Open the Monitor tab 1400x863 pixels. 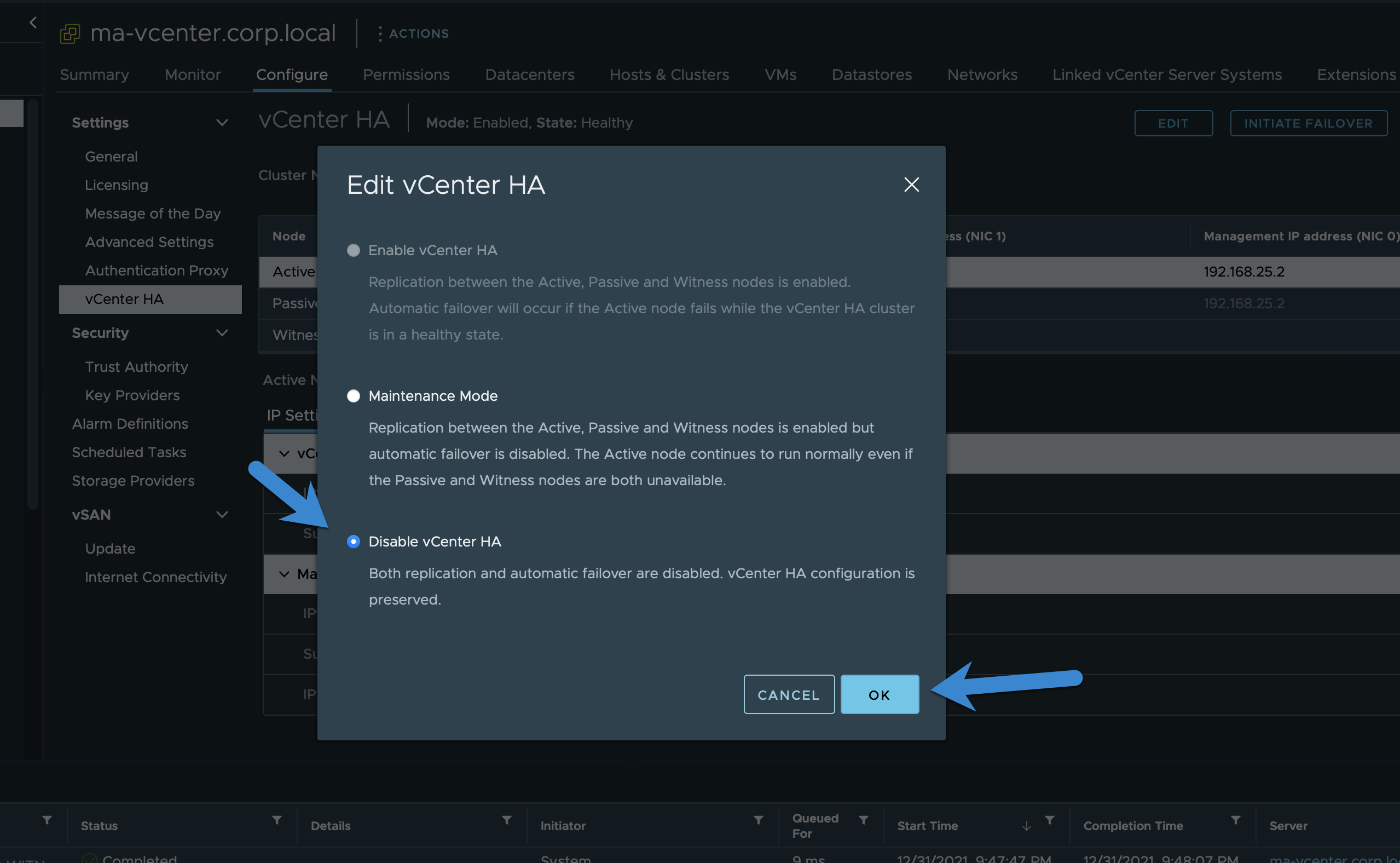[x=192, y=75]
